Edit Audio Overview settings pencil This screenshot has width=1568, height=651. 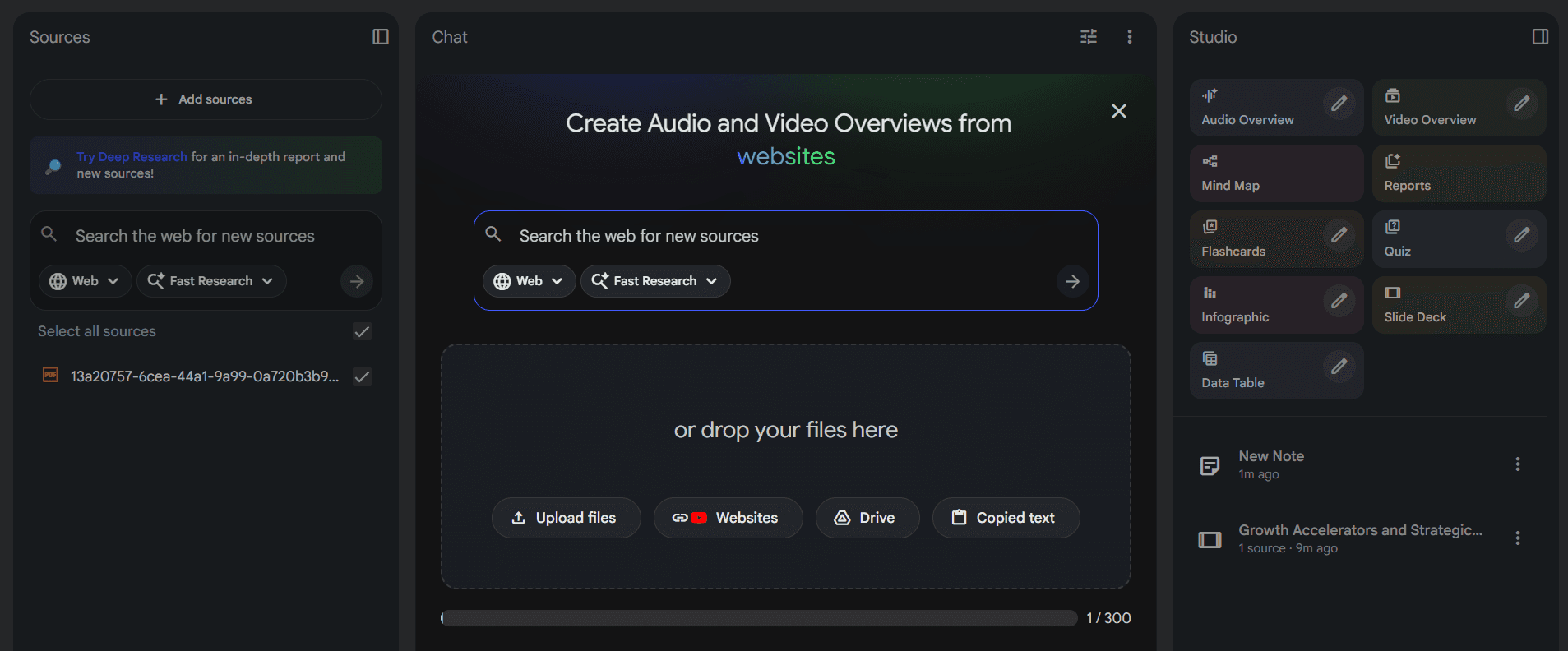pyautogui.click(x=1339, y=103)
